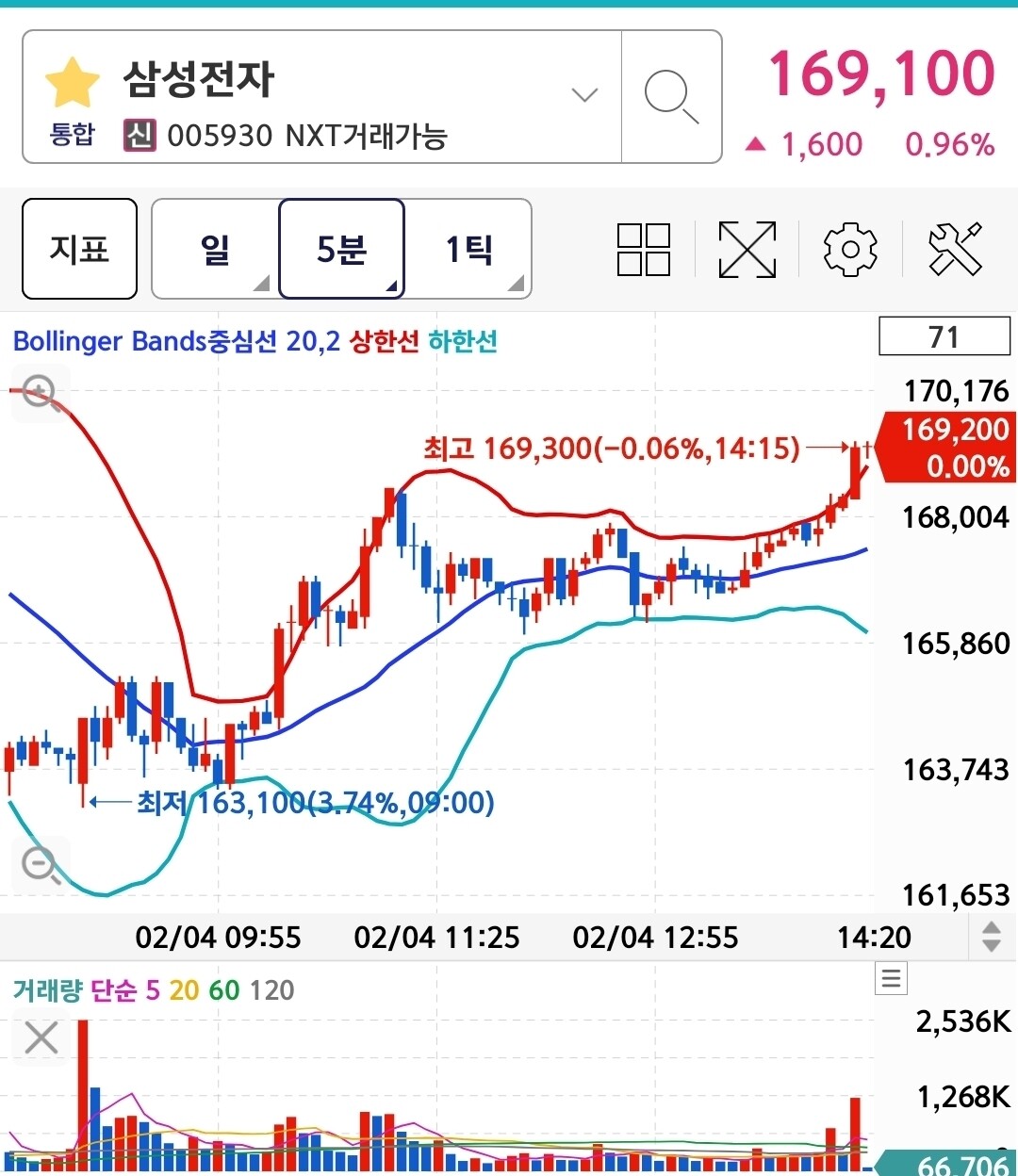Select the 1틱 tick chart tab

(x=468, y=249)
